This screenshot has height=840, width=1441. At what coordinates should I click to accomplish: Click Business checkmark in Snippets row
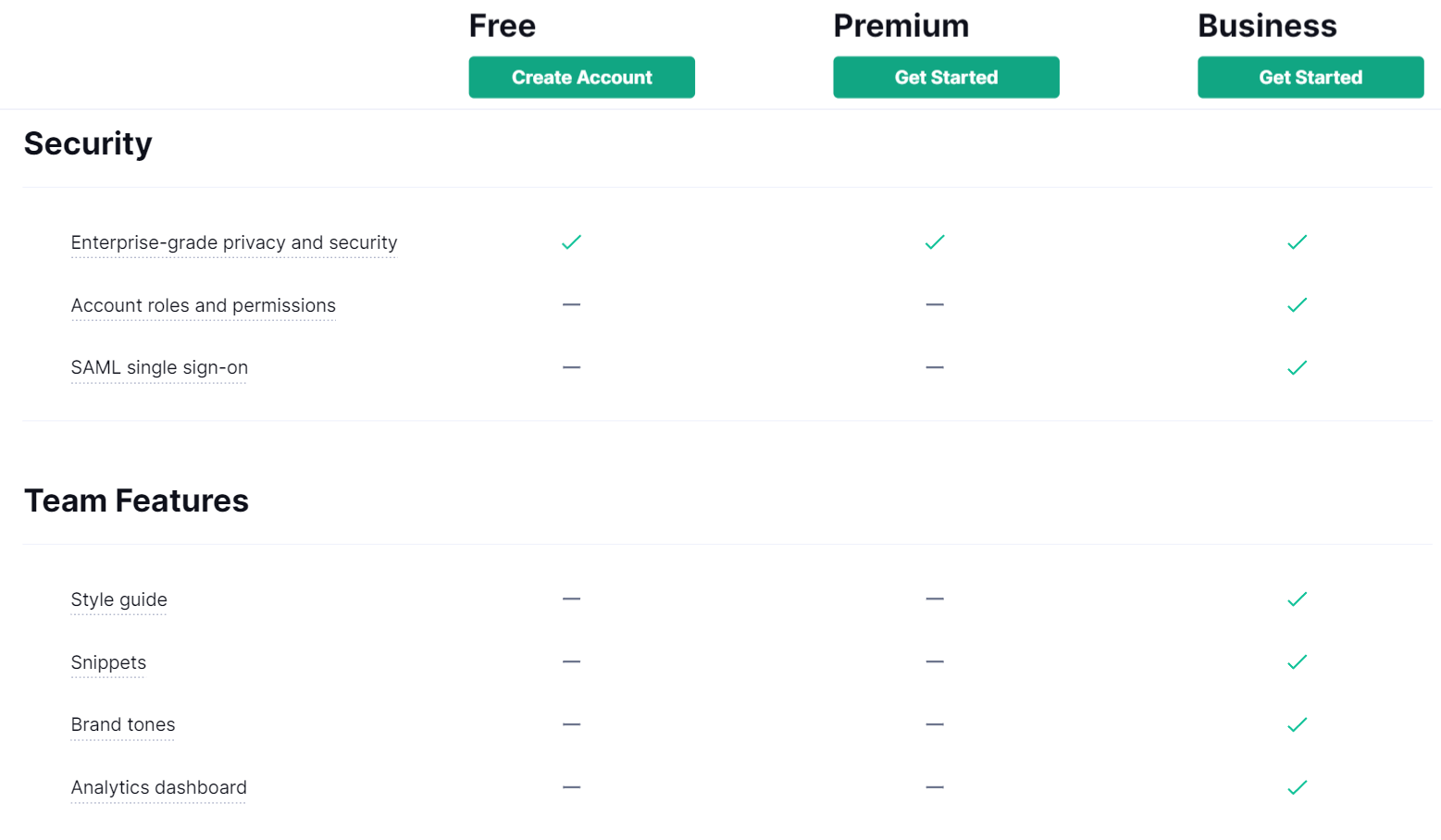pyautogui.click(x=1298, y=662)
